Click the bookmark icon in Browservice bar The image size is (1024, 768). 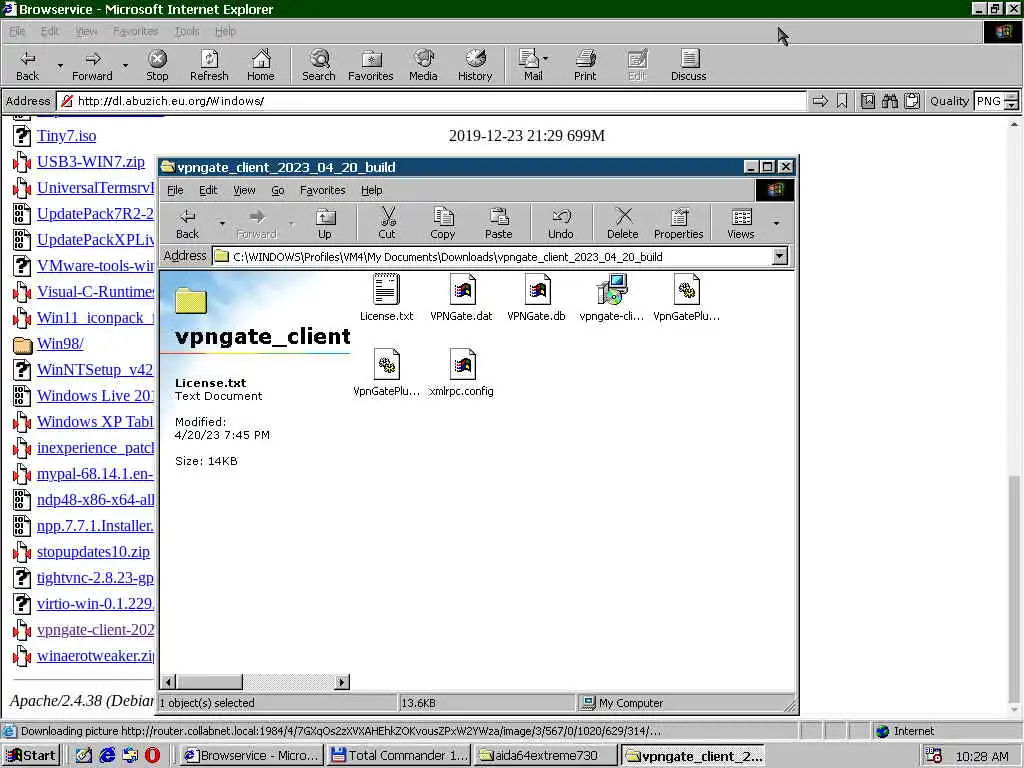[x=842, y=101]
